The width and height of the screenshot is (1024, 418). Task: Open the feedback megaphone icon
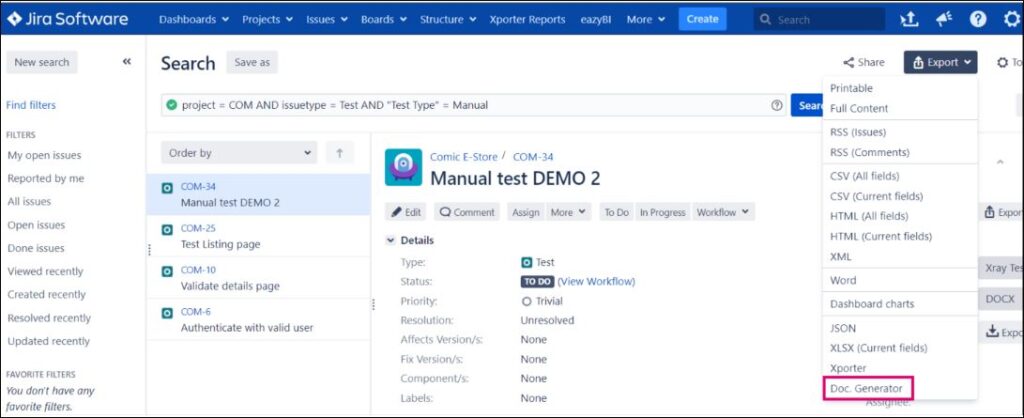coord(944,19)
